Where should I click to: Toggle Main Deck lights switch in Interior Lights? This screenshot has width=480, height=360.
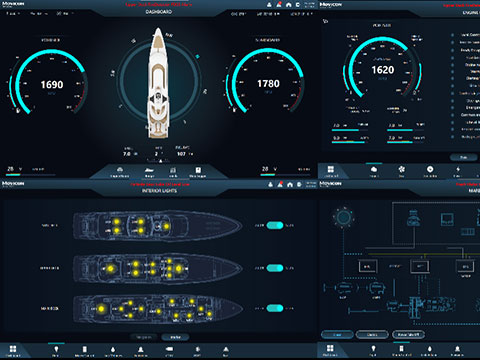[275, 308]
